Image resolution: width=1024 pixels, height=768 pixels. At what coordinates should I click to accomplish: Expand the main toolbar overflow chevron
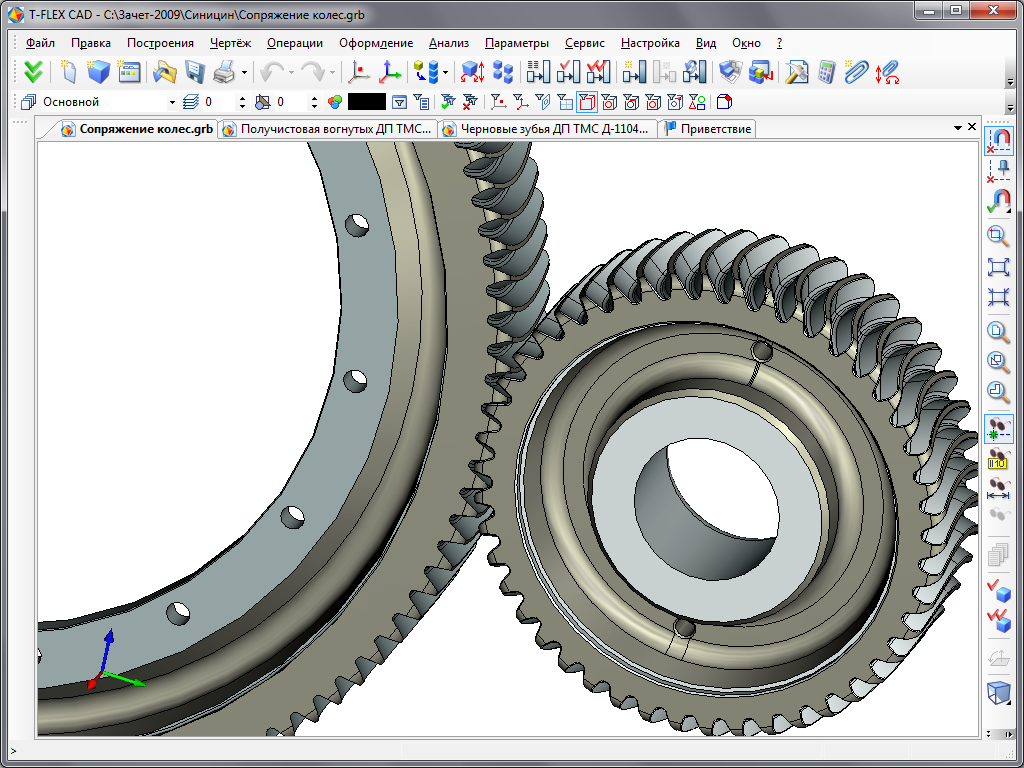(1010, 82)
